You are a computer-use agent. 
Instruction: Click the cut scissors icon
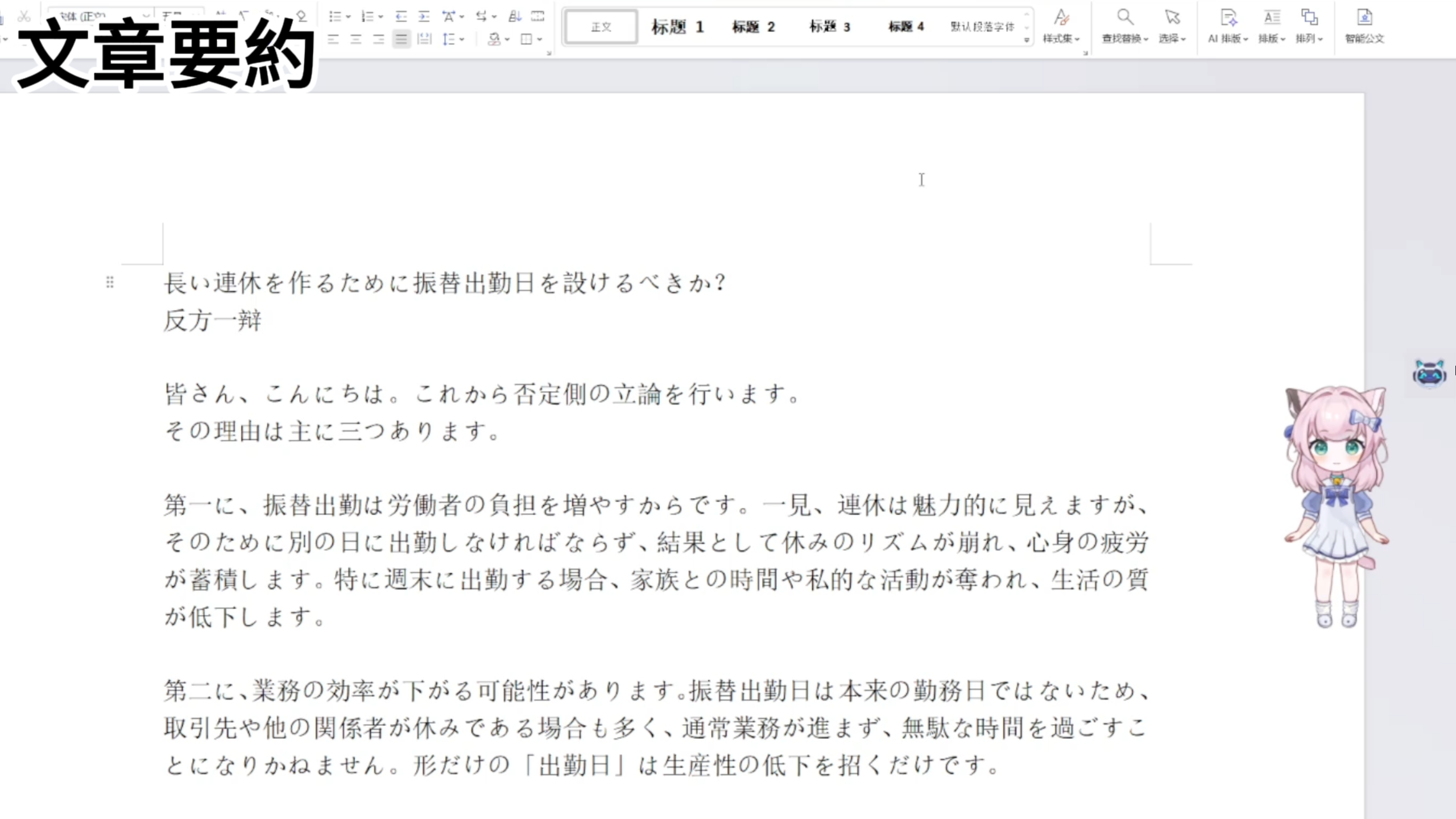point(23,15)
